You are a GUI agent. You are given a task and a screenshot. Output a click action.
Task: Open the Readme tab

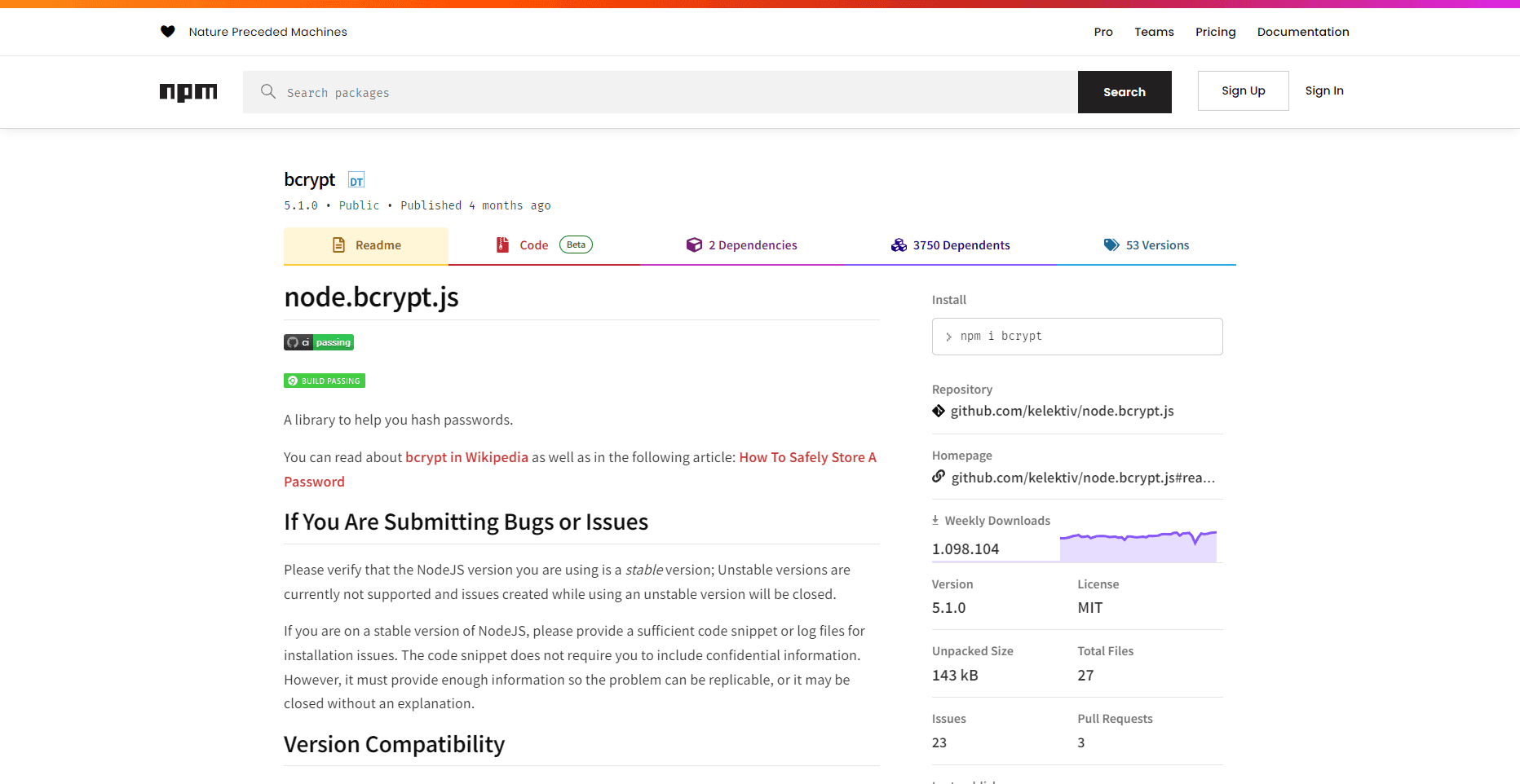click(x=366, y=245)
